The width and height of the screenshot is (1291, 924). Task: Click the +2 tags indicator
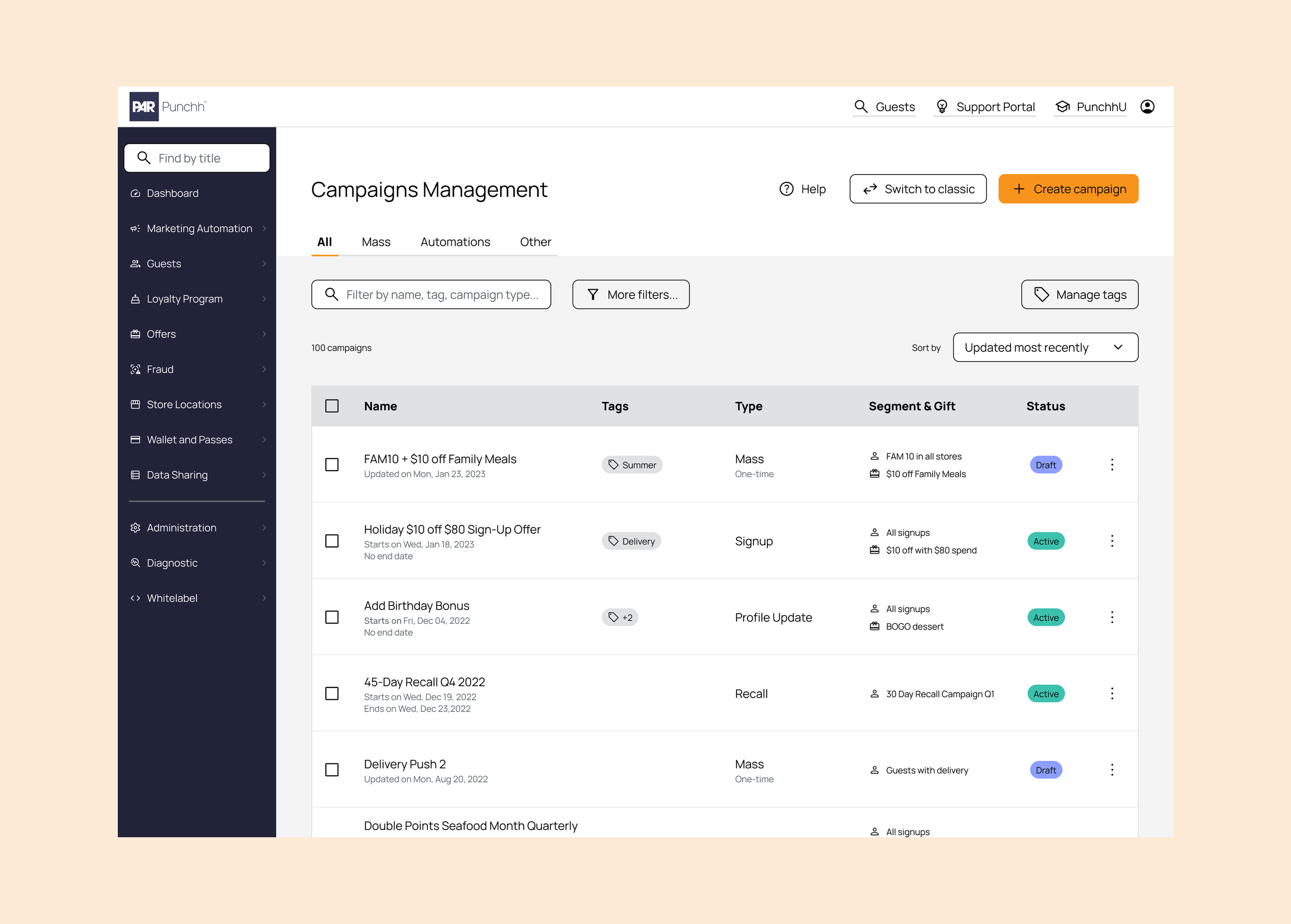coord(620,617)
